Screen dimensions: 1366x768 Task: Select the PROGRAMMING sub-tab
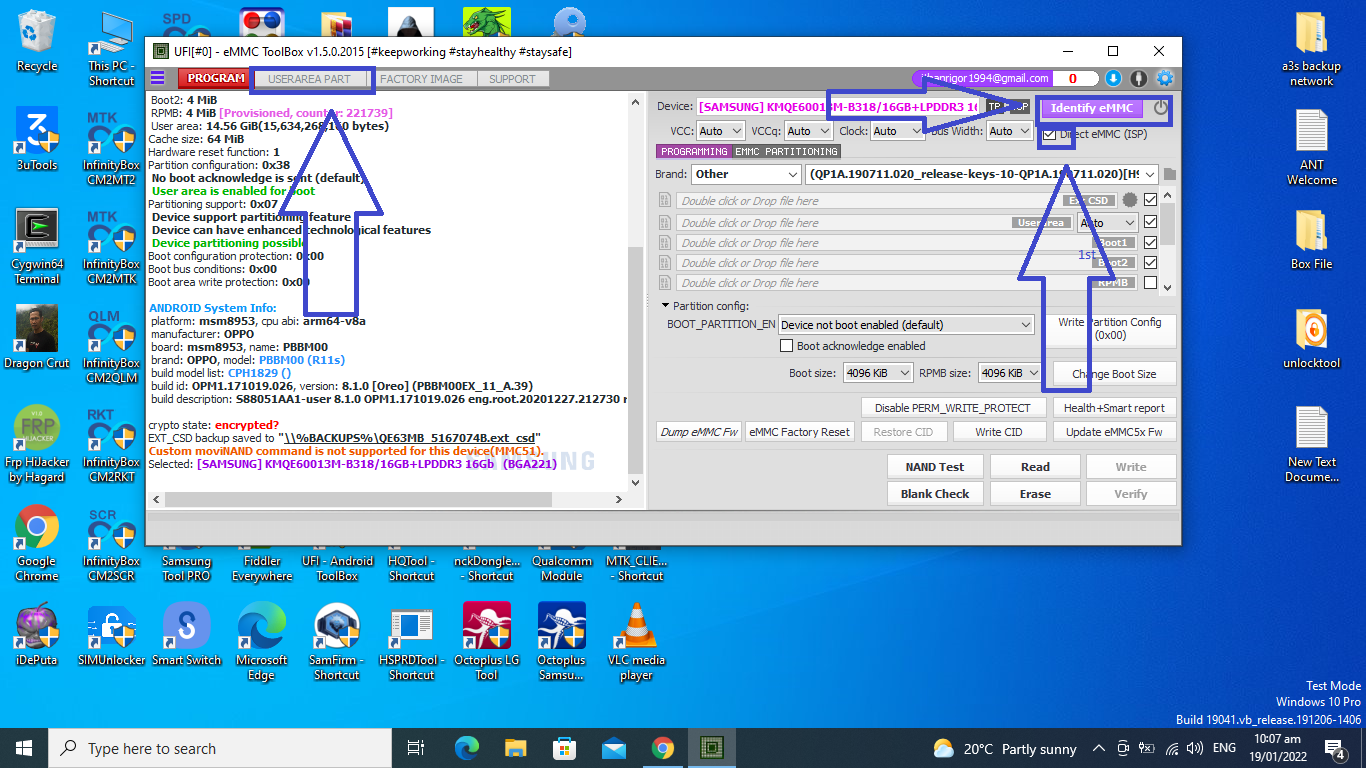[694, 151]
